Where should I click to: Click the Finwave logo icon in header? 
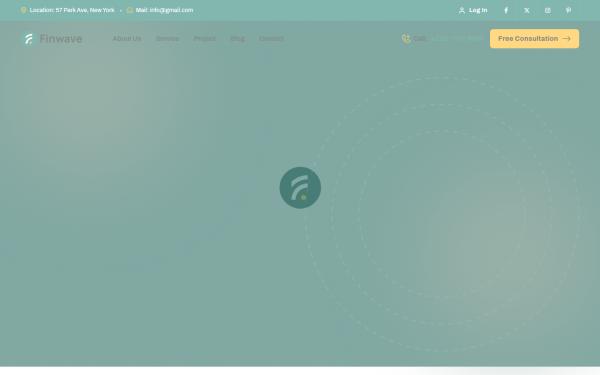click(29, 39)
